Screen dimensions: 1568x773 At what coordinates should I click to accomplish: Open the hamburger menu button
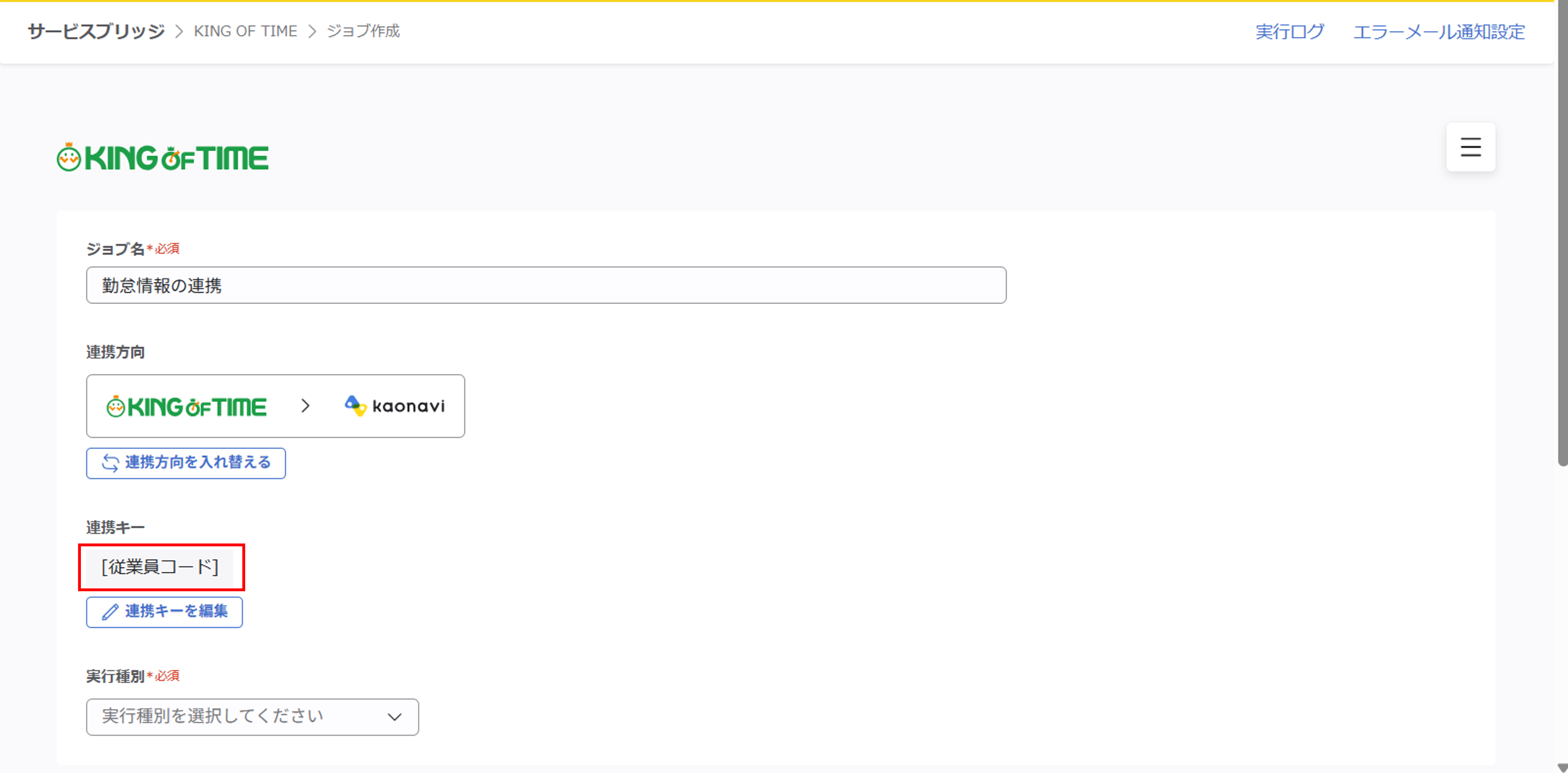point(1470,147)
